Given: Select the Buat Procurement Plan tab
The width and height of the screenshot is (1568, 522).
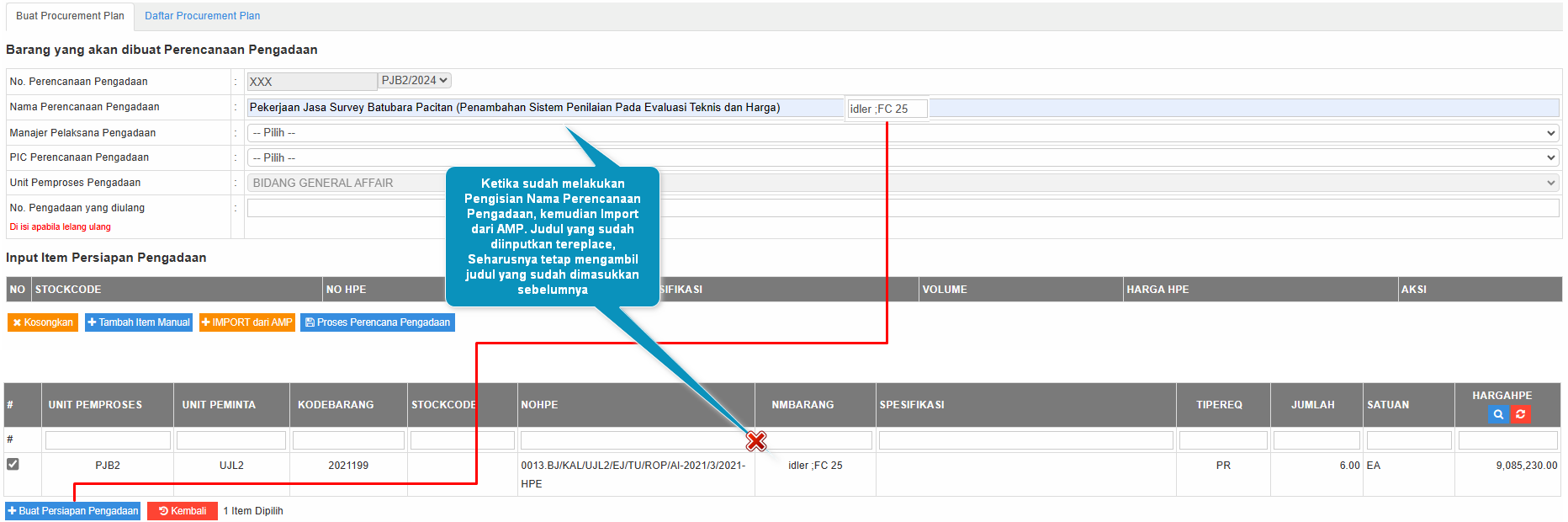Looking at the screenshot, I should [70, 16].
